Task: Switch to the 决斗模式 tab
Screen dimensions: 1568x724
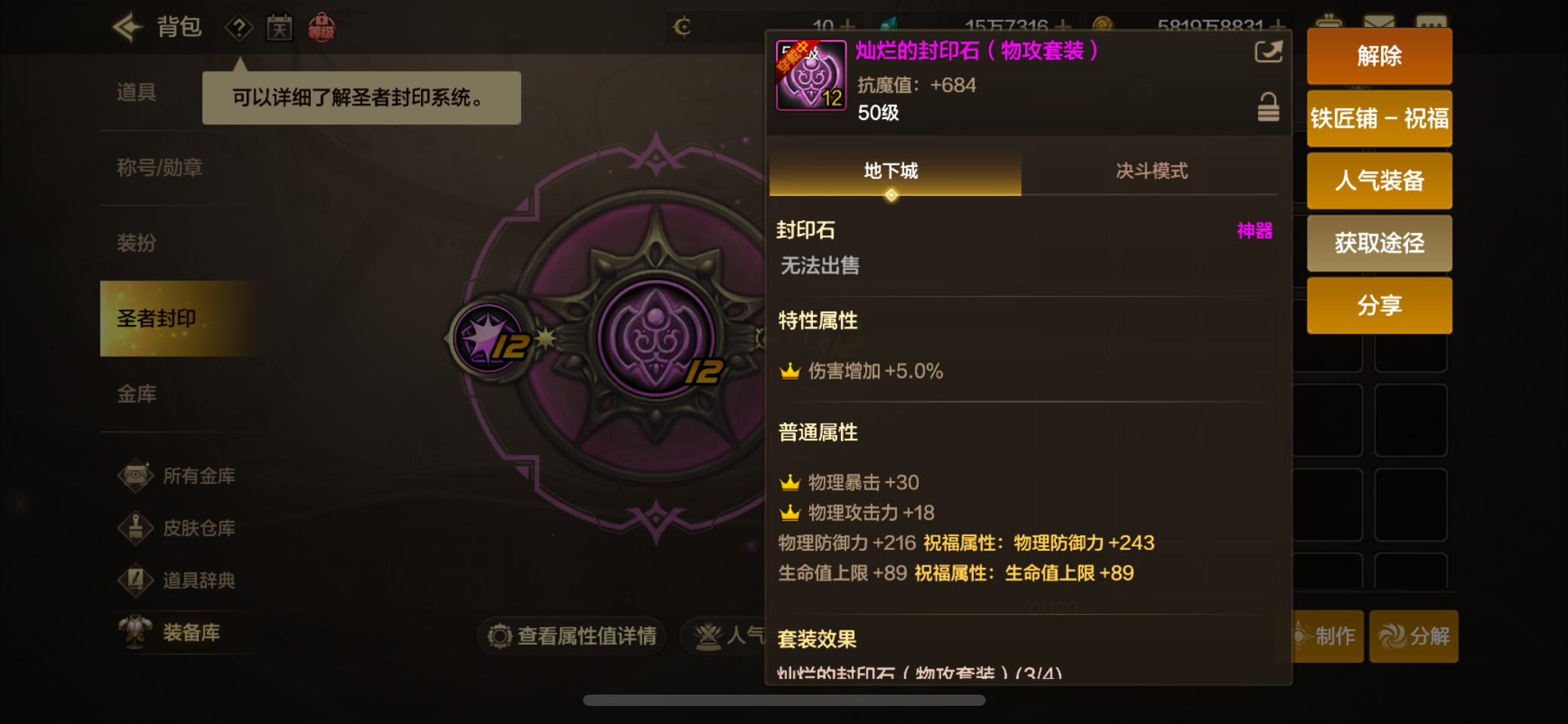Action: click(x=1152, y=173)
